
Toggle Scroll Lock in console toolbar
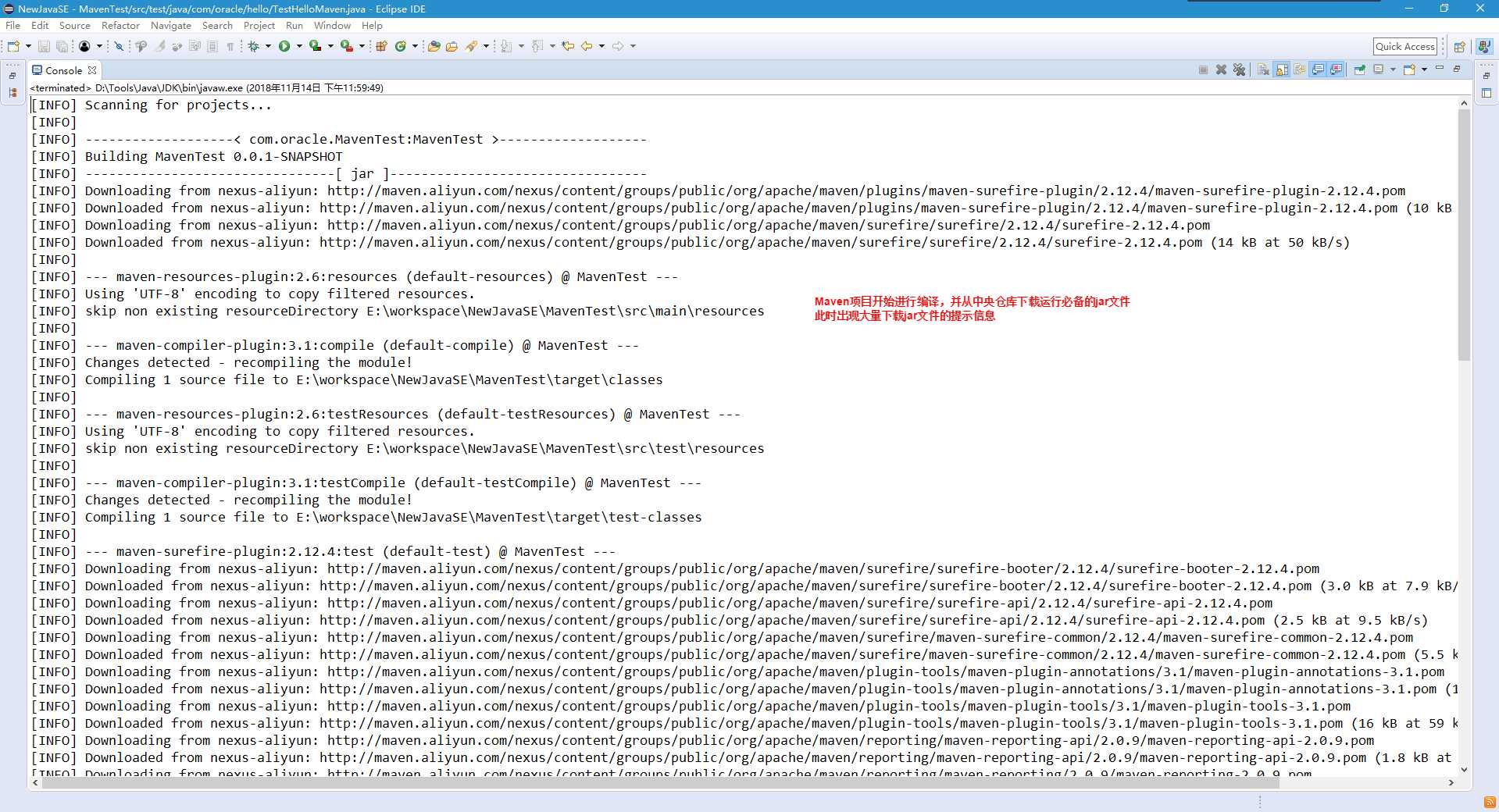pyautogui.click(x=1282, y=69)
